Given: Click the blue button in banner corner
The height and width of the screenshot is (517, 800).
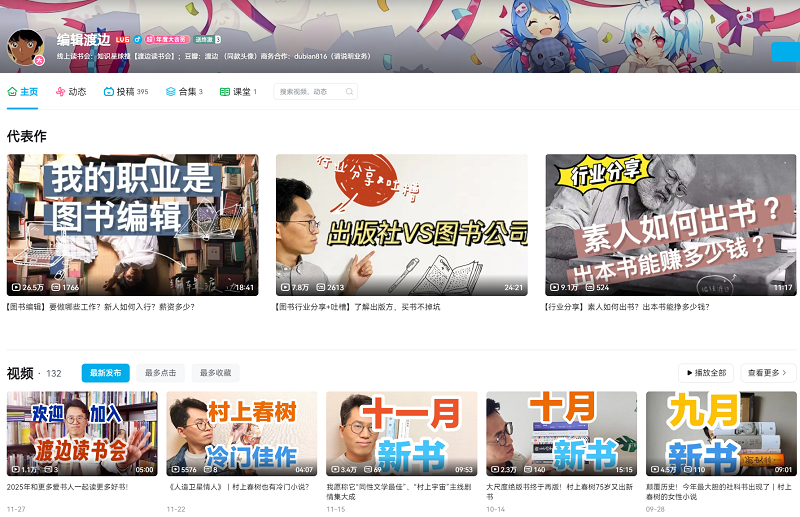Looking at the screenshot, I should click(784, 52).
